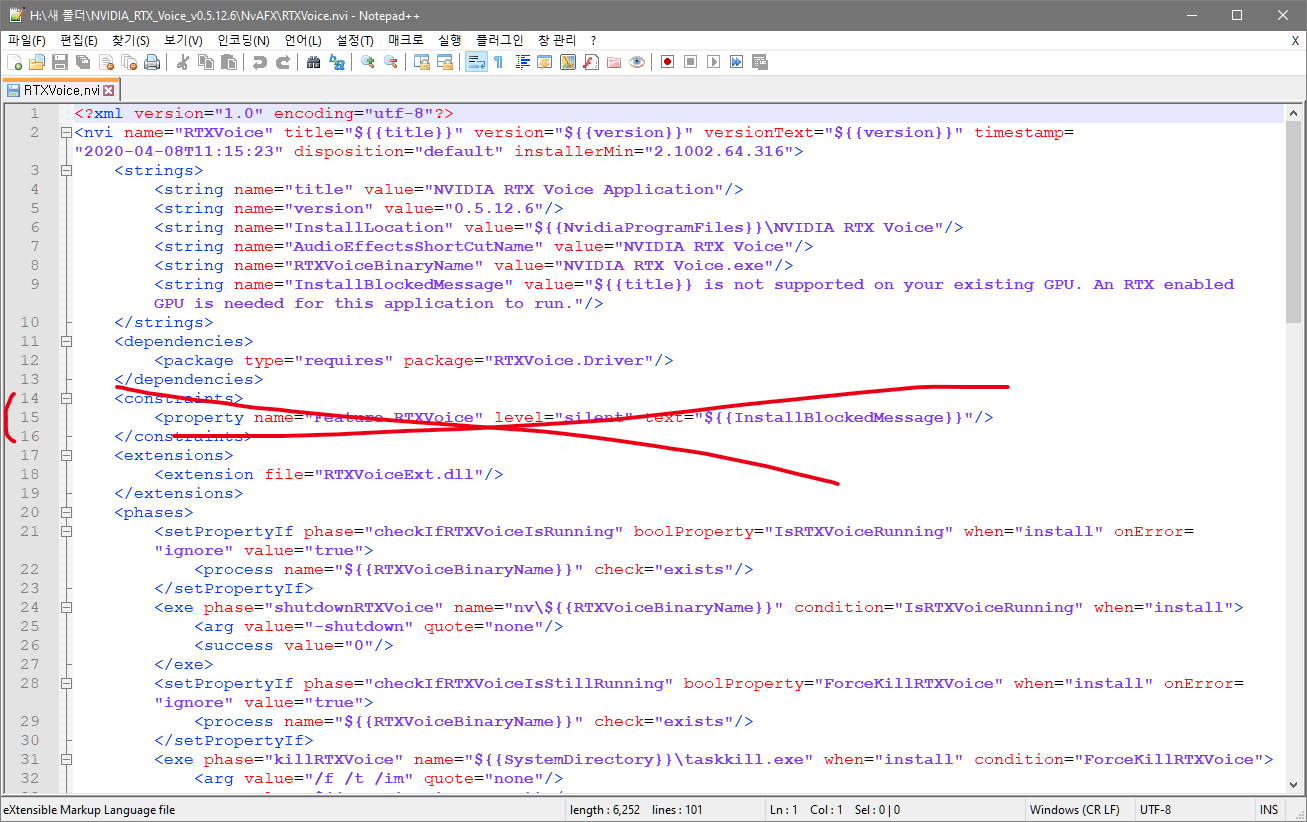1307x822 pixels.
Task: Cut the selection using the scissors icon
Action: [x=183, y=62]
